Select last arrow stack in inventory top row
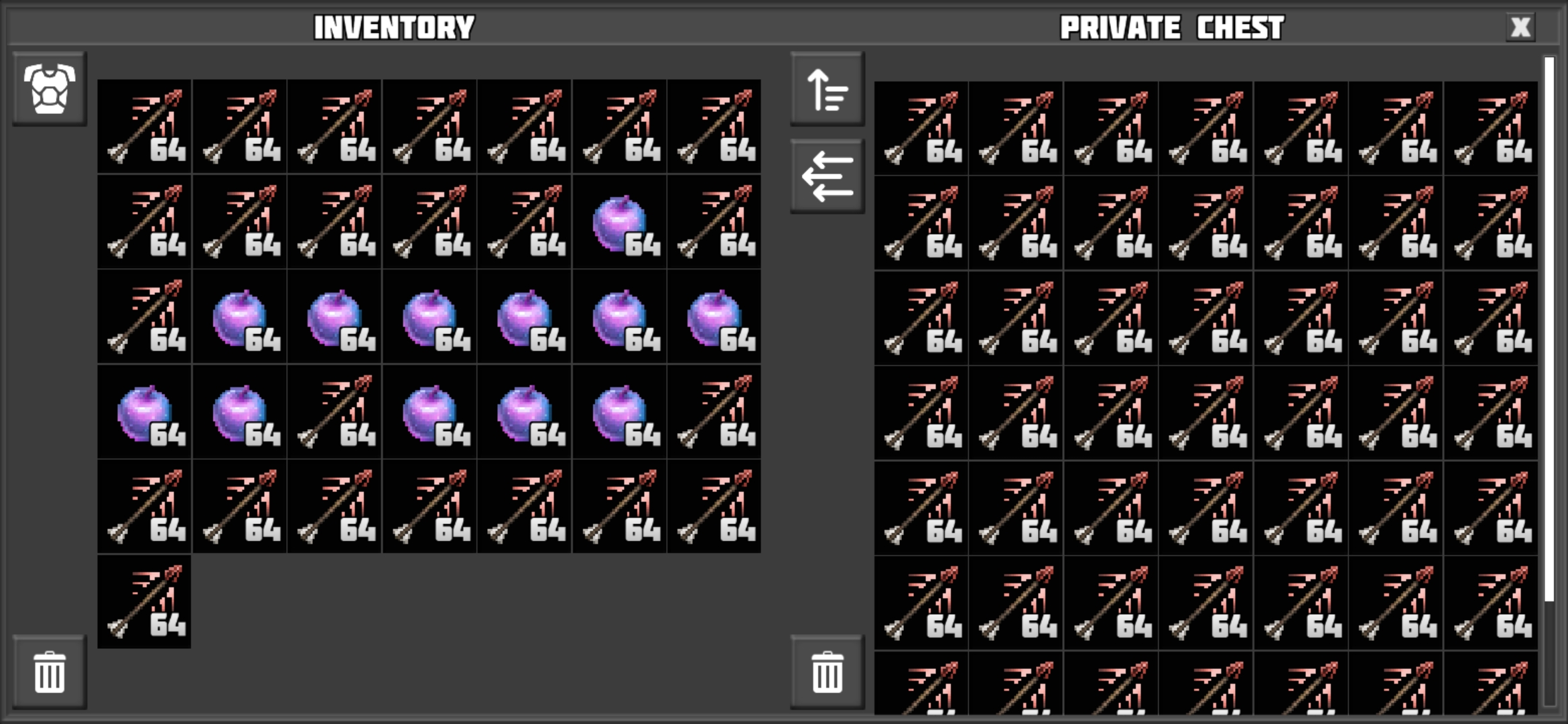 (x=714, y=127)
